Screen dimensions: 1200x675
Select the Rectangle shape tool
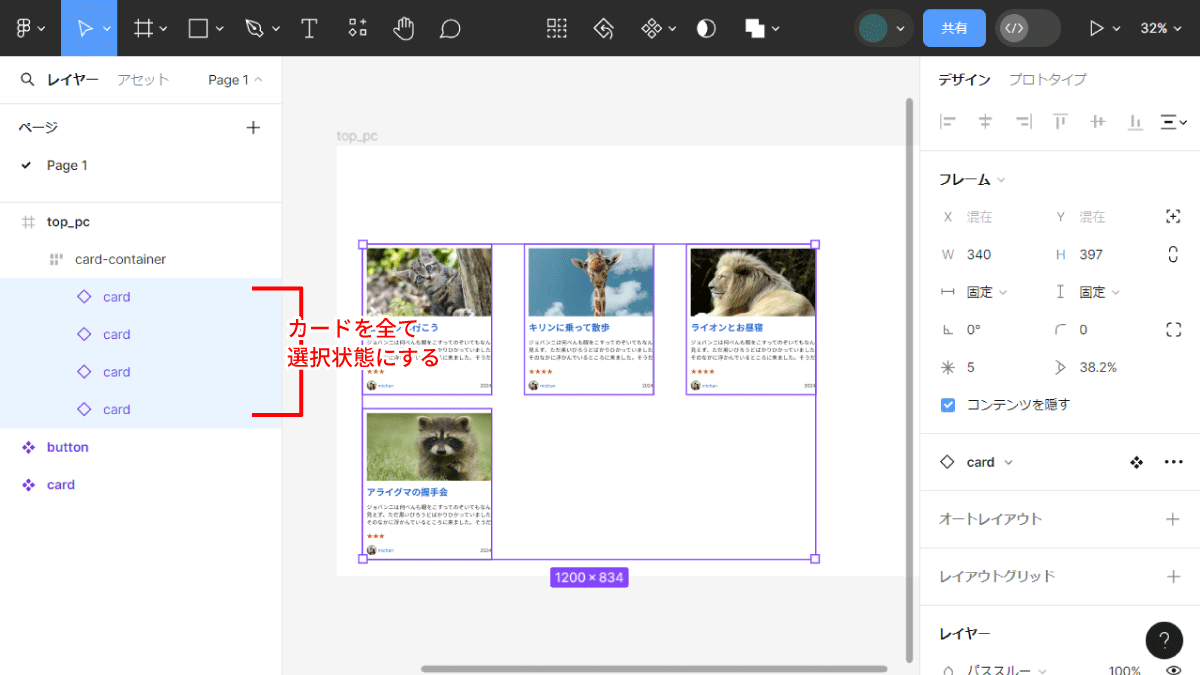pyautogui.click(x=199, y=28)
